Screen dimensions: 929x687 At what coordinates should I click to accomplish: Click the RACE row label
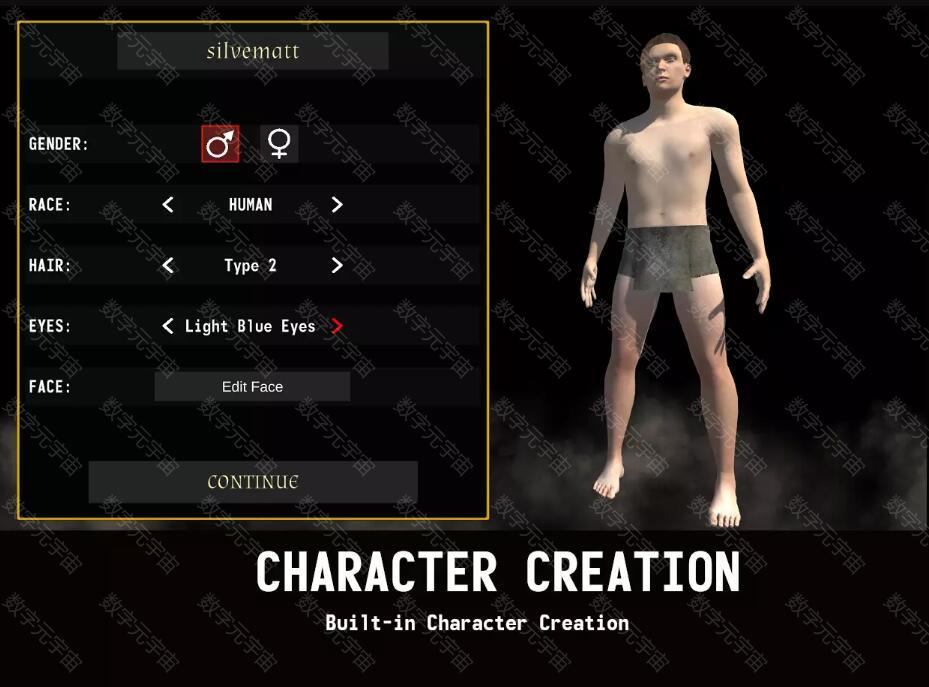50,205
